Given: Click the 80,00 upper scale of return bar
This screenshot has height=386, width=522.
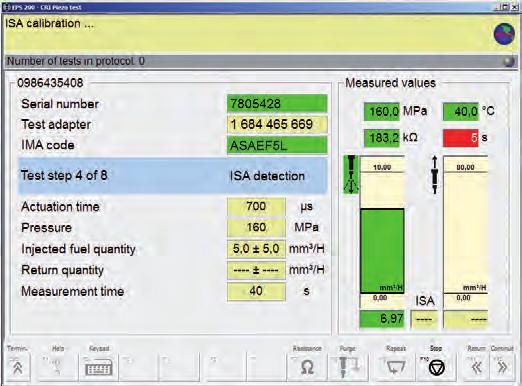Looking at the screenshot, I should pyautogui.click(x=465, y=167).
